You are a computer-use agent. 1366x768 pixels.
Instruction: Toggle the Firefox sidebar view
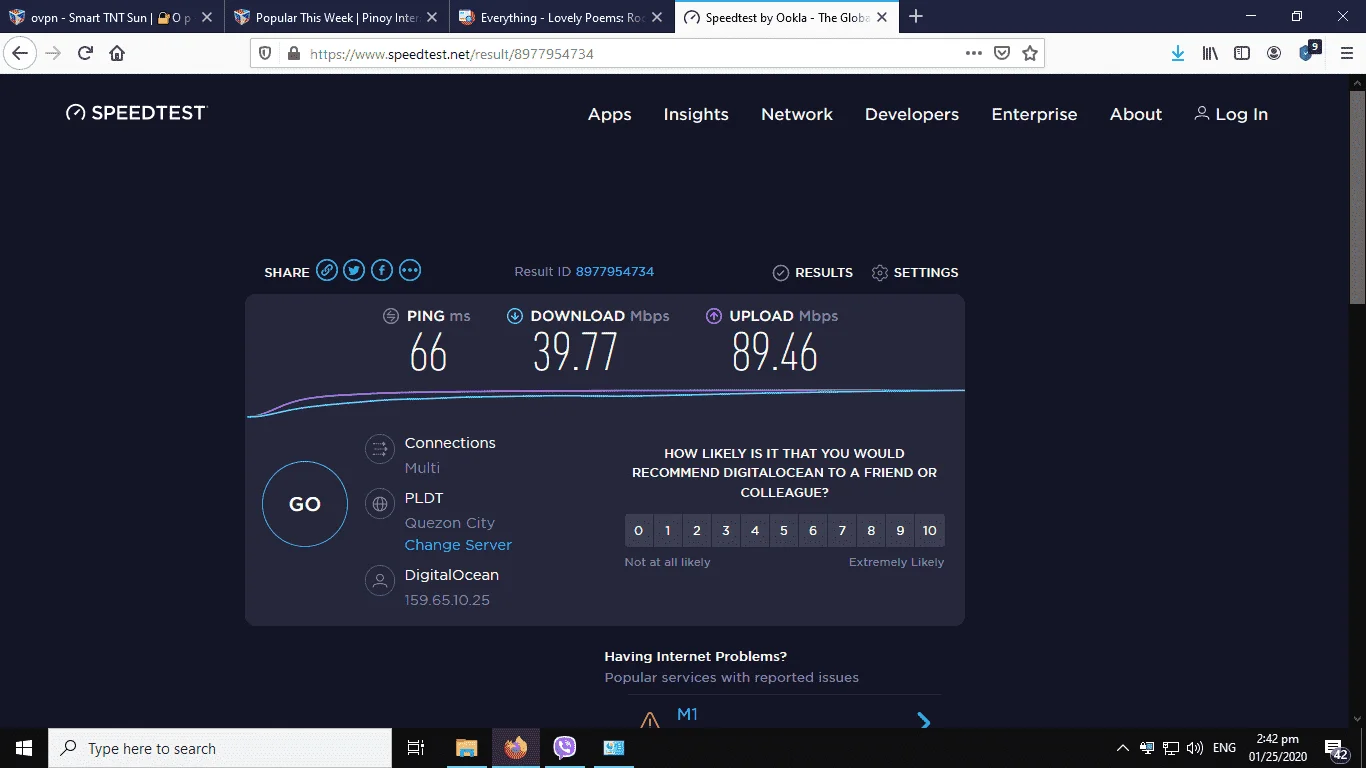tap(1242, 54)
